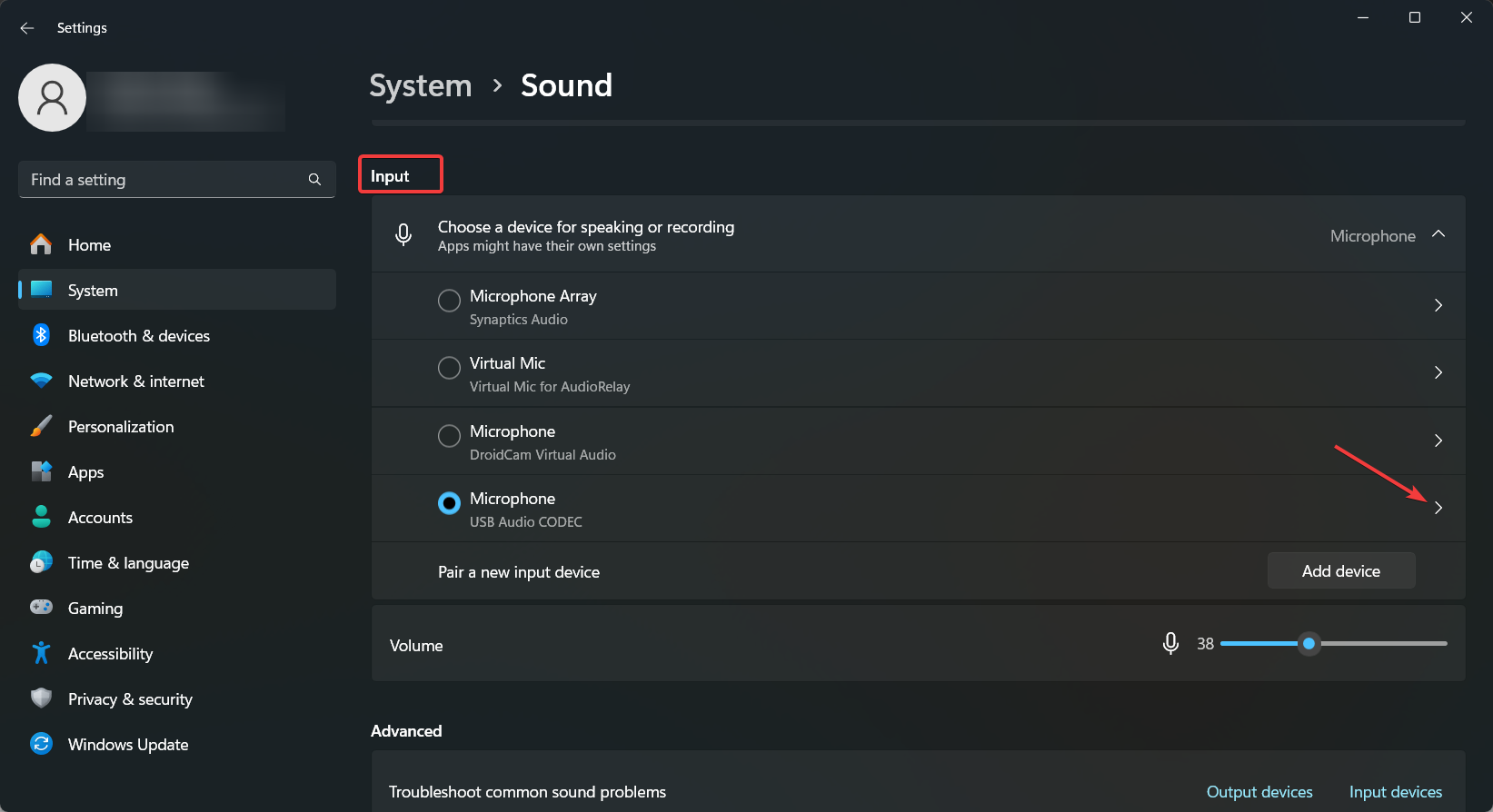Select the DroidCam Virtual Audio microphone radio

tap(449, 436)
